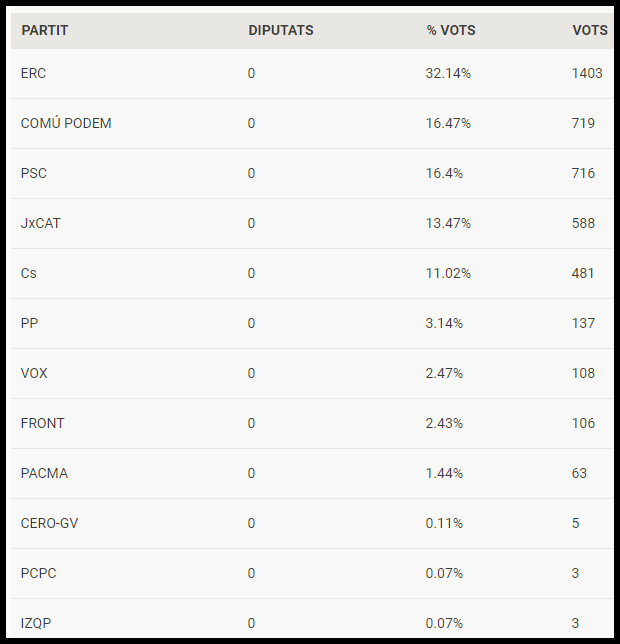Click the PSC party name
This screenshot has height=644, width=620.
pyautogui.click(x=34, y=173)
